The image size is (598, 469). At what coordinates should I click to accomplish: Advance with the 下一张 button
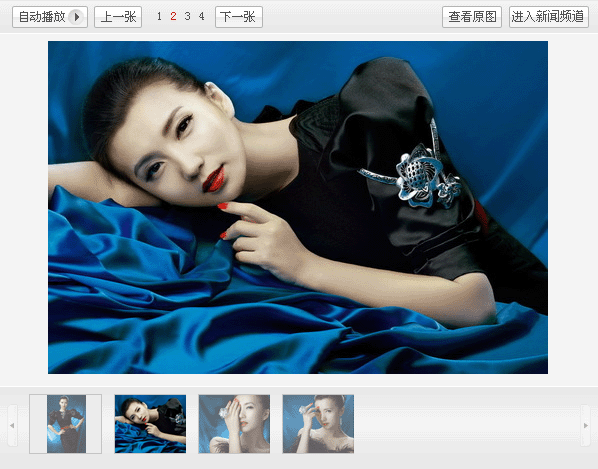(239, 17)
